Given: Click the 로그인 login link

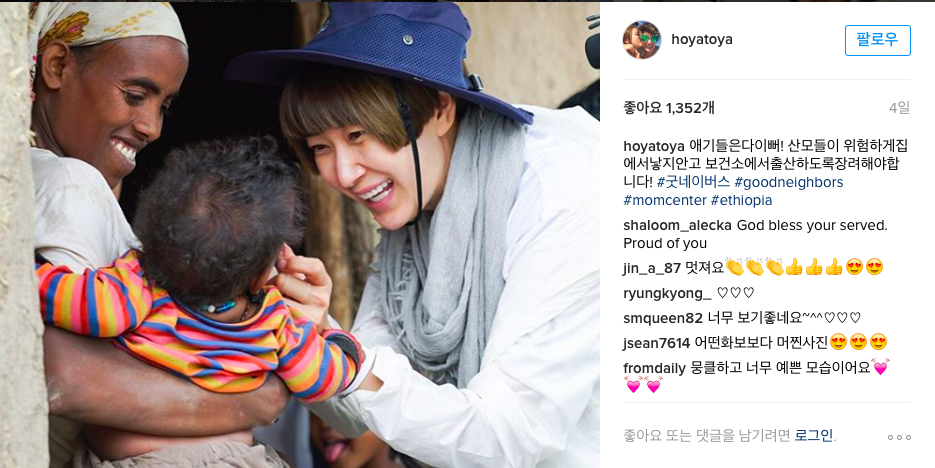Looking at the screenshot, I should click(x=814, y=435).
